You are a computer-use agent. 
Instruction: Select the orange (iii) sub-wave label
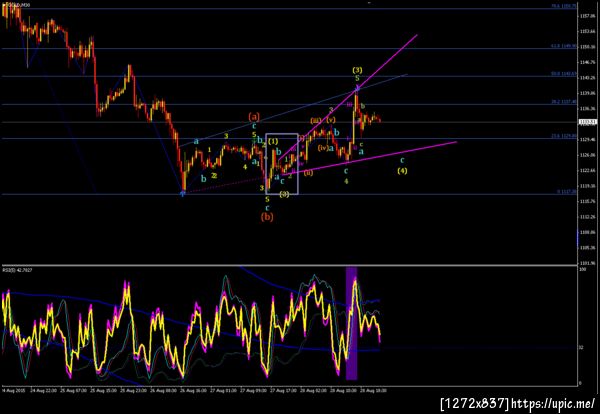pos(315,121)
